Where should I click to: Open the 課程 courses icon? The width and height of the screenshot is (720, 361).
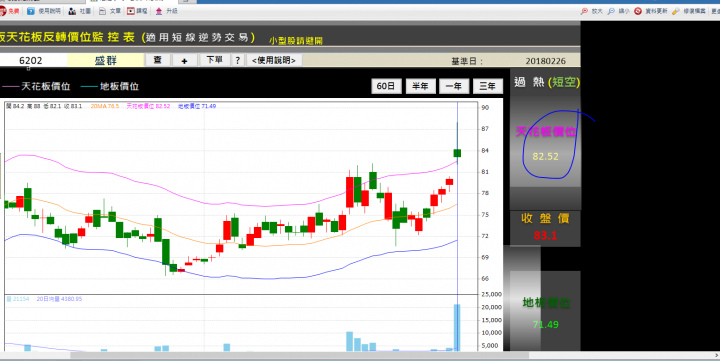coord(131,11)
